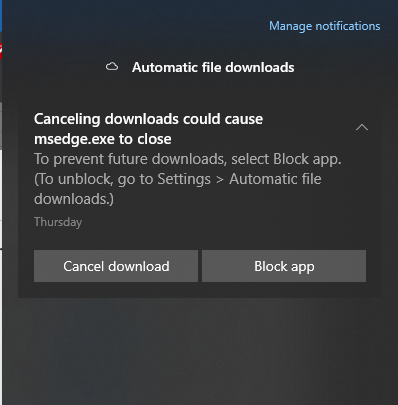The height and width of the screenshot is (405, 398).
Task: Click the Thursday timestamp on the notification
Action: pyautogui.click(x=58, y=222)
